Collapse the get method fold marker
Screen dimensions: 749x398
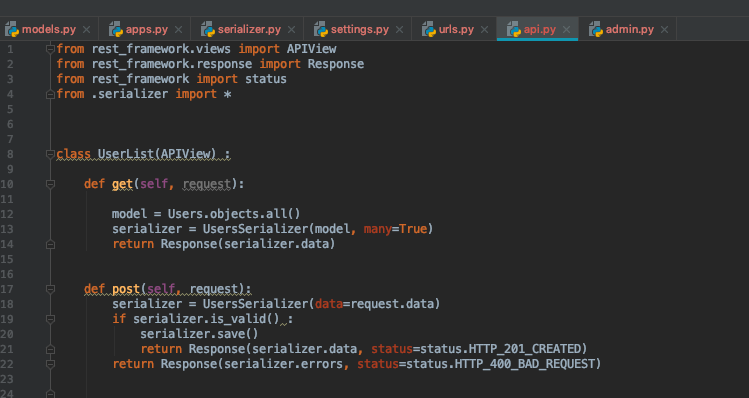(50, 184)
